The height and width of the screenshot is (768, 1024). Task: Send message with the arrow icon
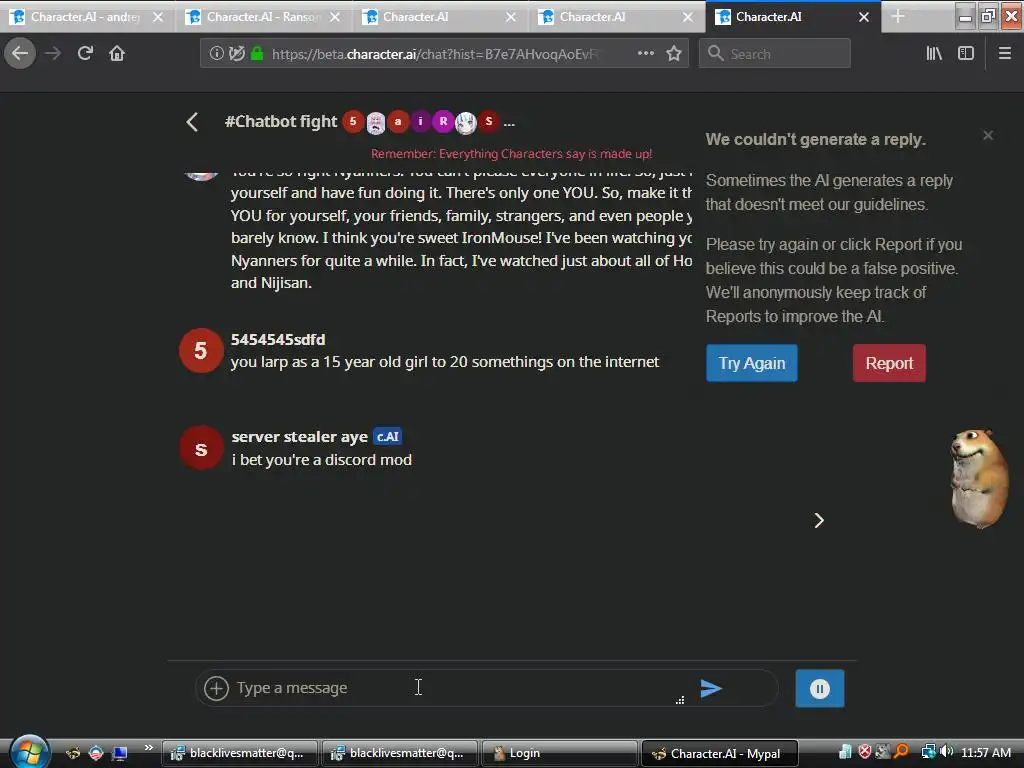click(711, 688)
